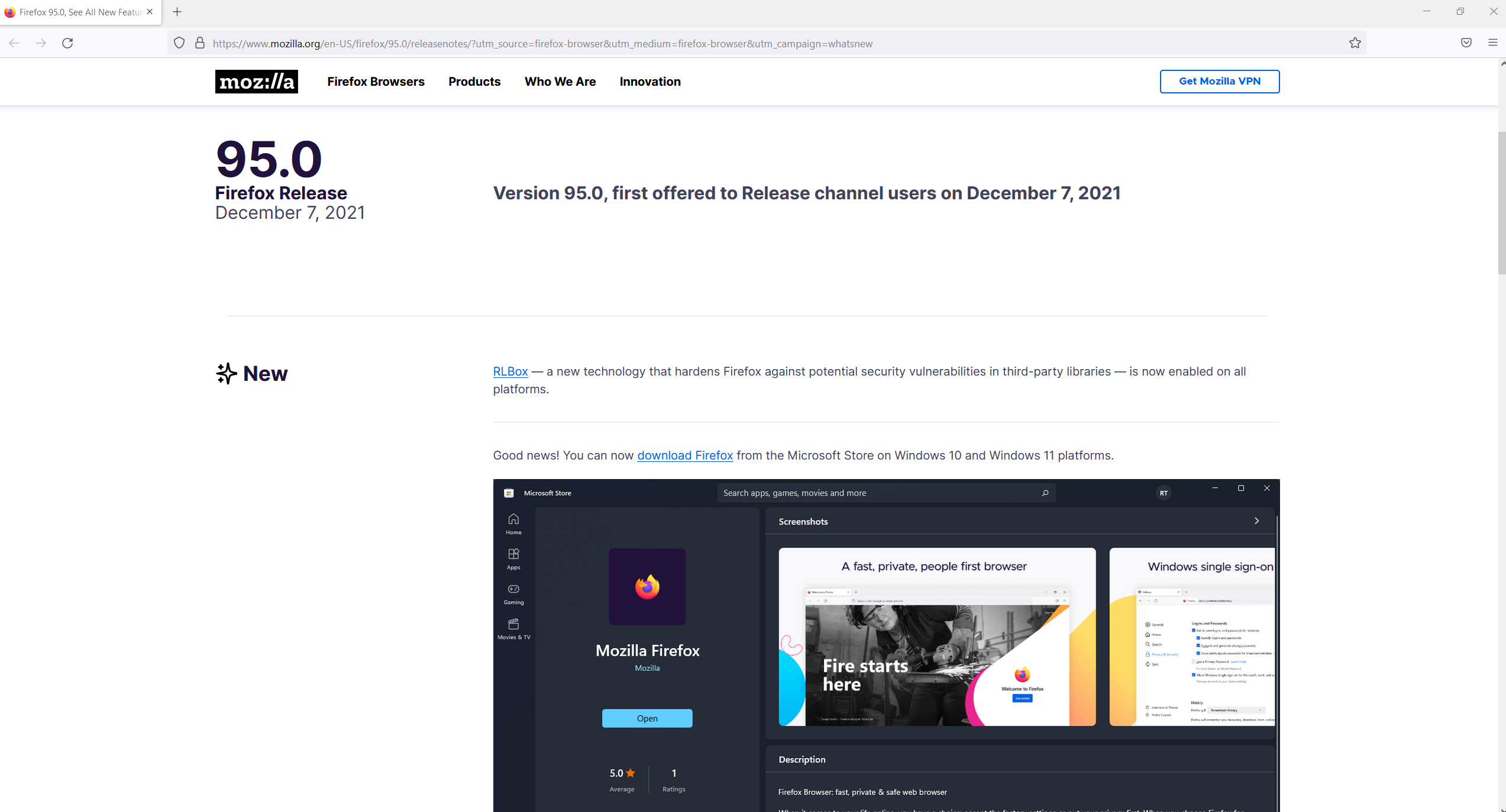Reload the current page
The image size is (1506, 812).
click(67, 43)
